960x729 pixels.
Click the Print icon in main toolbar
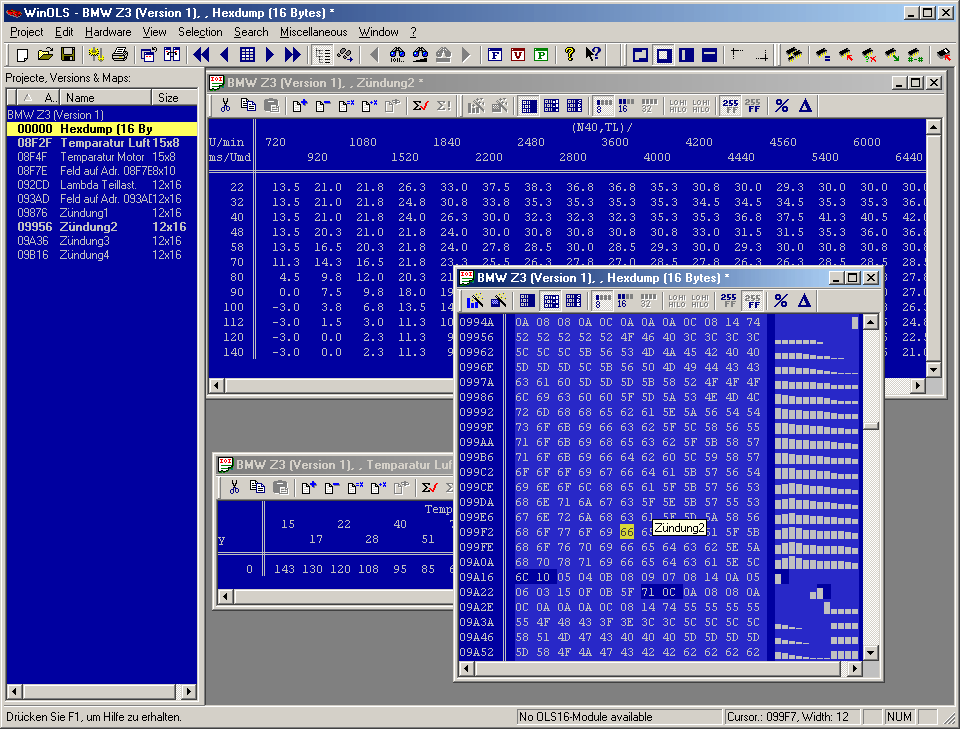tap(120, 54)
